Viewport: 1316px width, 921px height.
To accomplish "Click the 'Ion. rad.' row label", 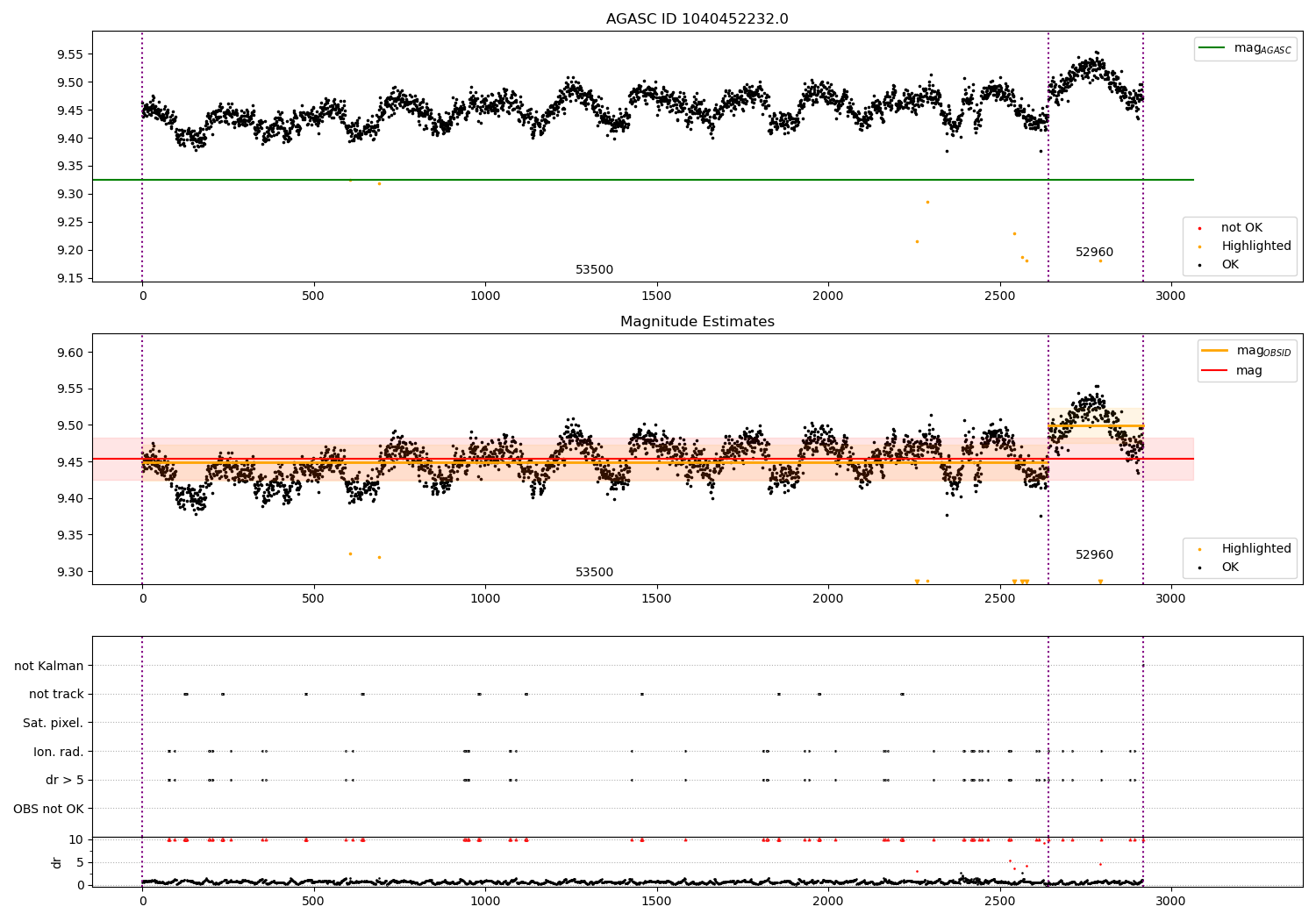I will [x=59, y=753].
